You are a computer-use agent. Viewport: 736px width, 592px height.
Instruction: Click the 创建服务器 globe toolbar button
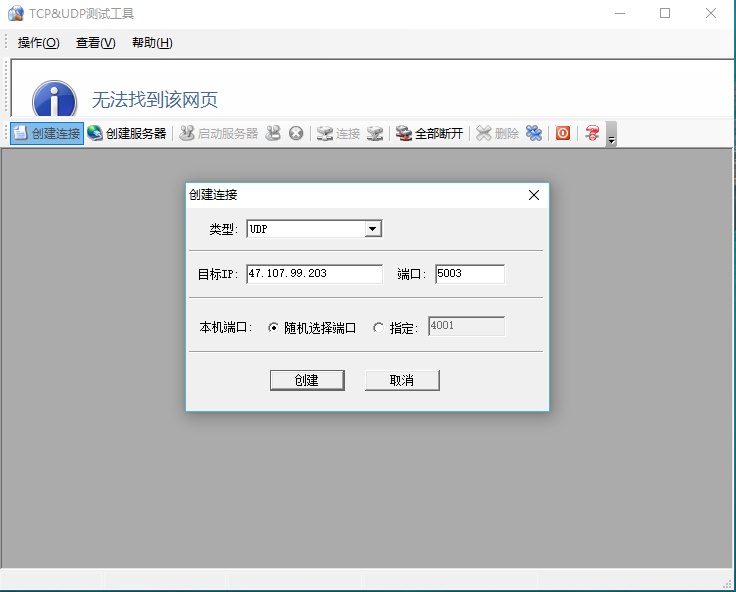click(127, 133)
